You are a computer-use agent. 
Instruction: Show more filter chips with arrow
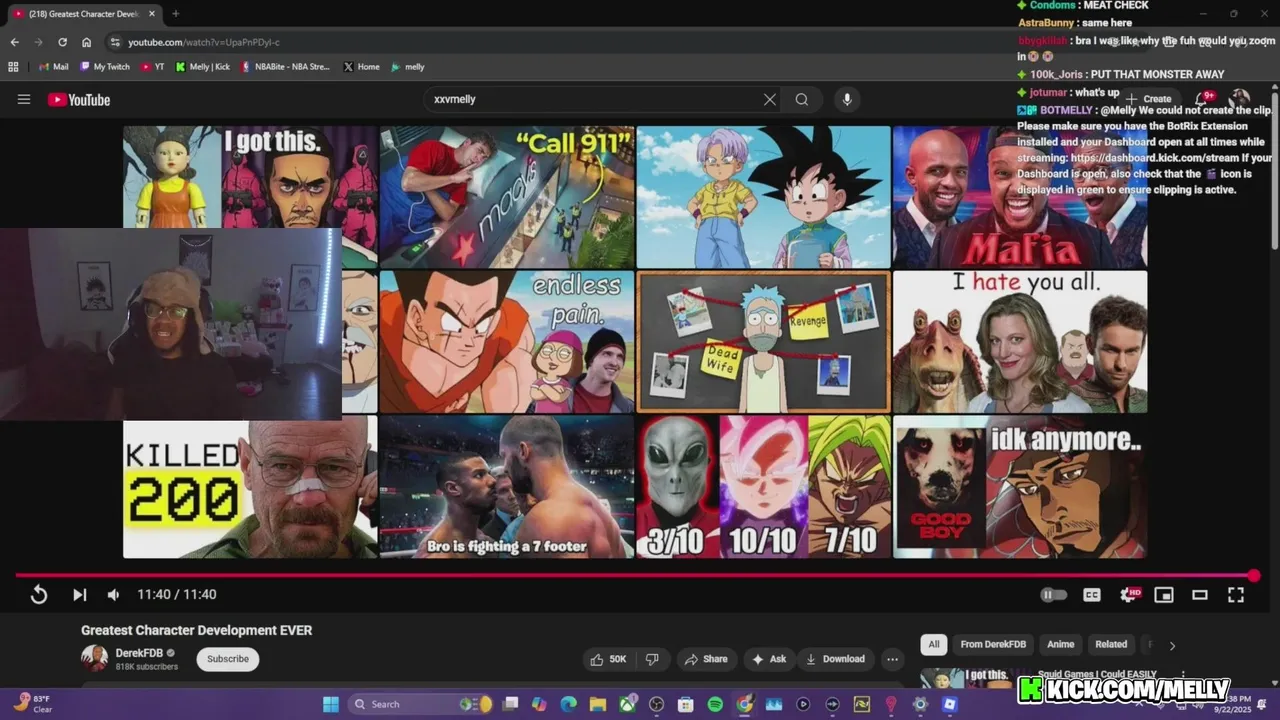click(x=1172, y=645)
